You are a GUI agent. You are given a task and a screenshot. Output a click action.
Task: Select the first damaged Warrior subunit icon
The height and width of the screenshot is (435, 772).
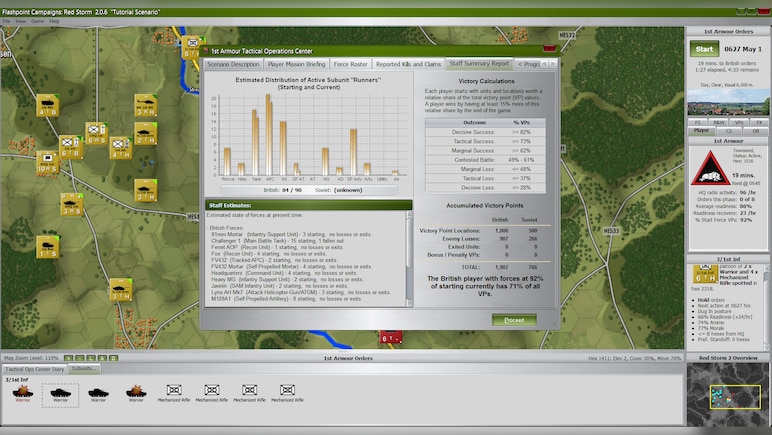point(23,393)
